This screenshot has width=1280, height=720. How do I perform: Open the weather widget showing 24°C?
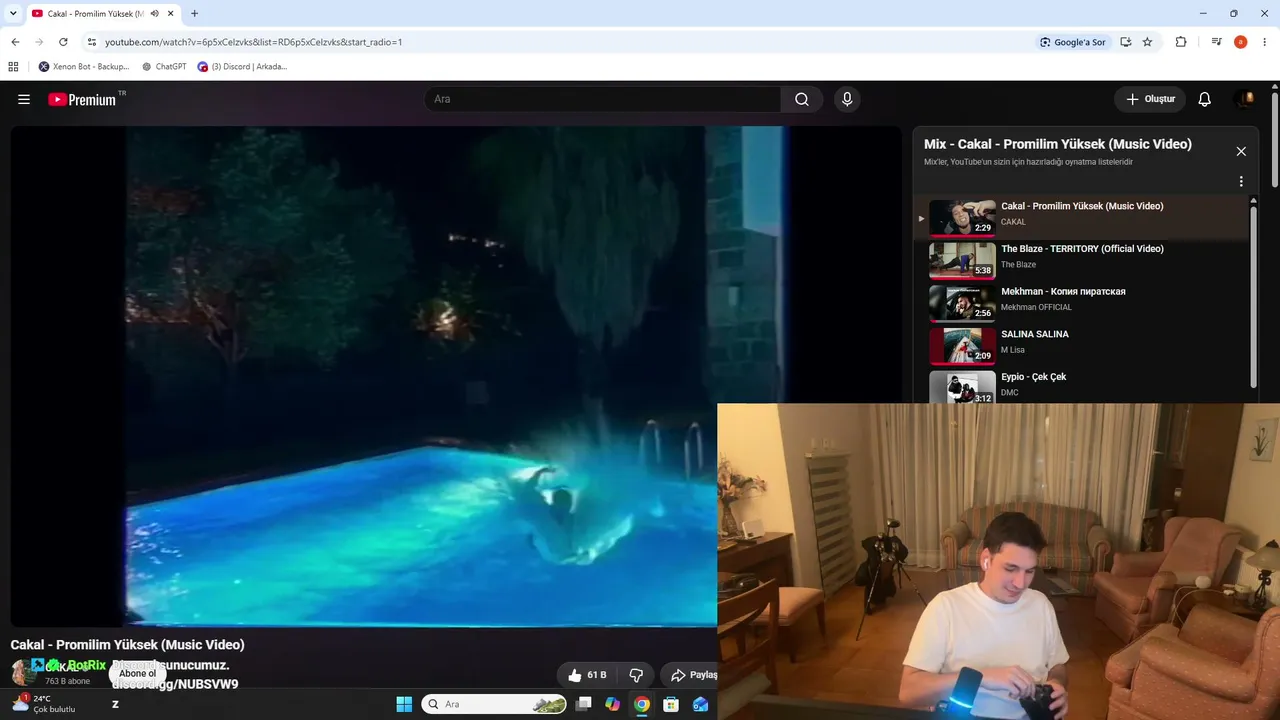click(x=44, y=704)
